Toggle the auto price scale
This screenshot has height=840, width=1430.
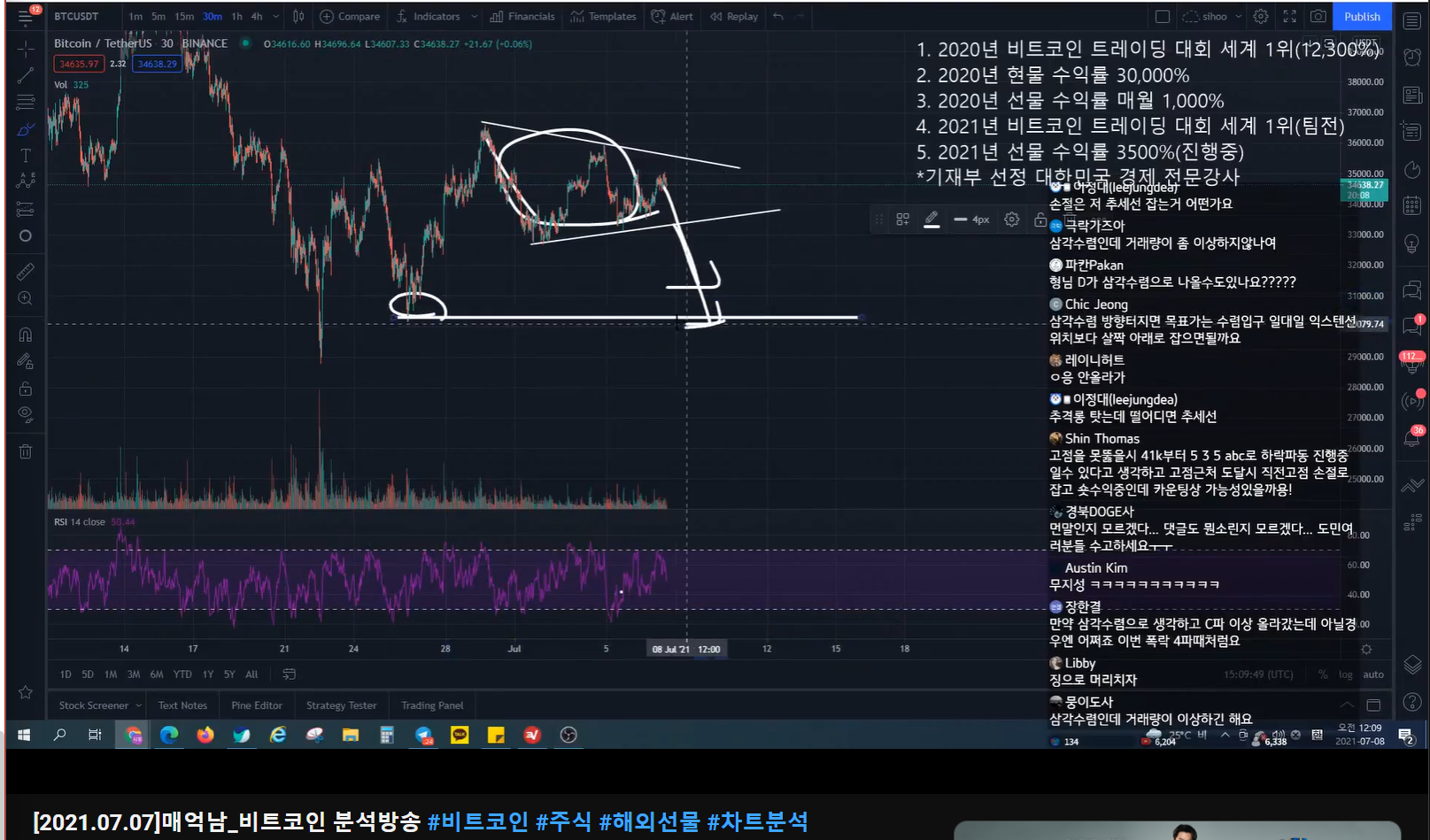point(1373,674)
